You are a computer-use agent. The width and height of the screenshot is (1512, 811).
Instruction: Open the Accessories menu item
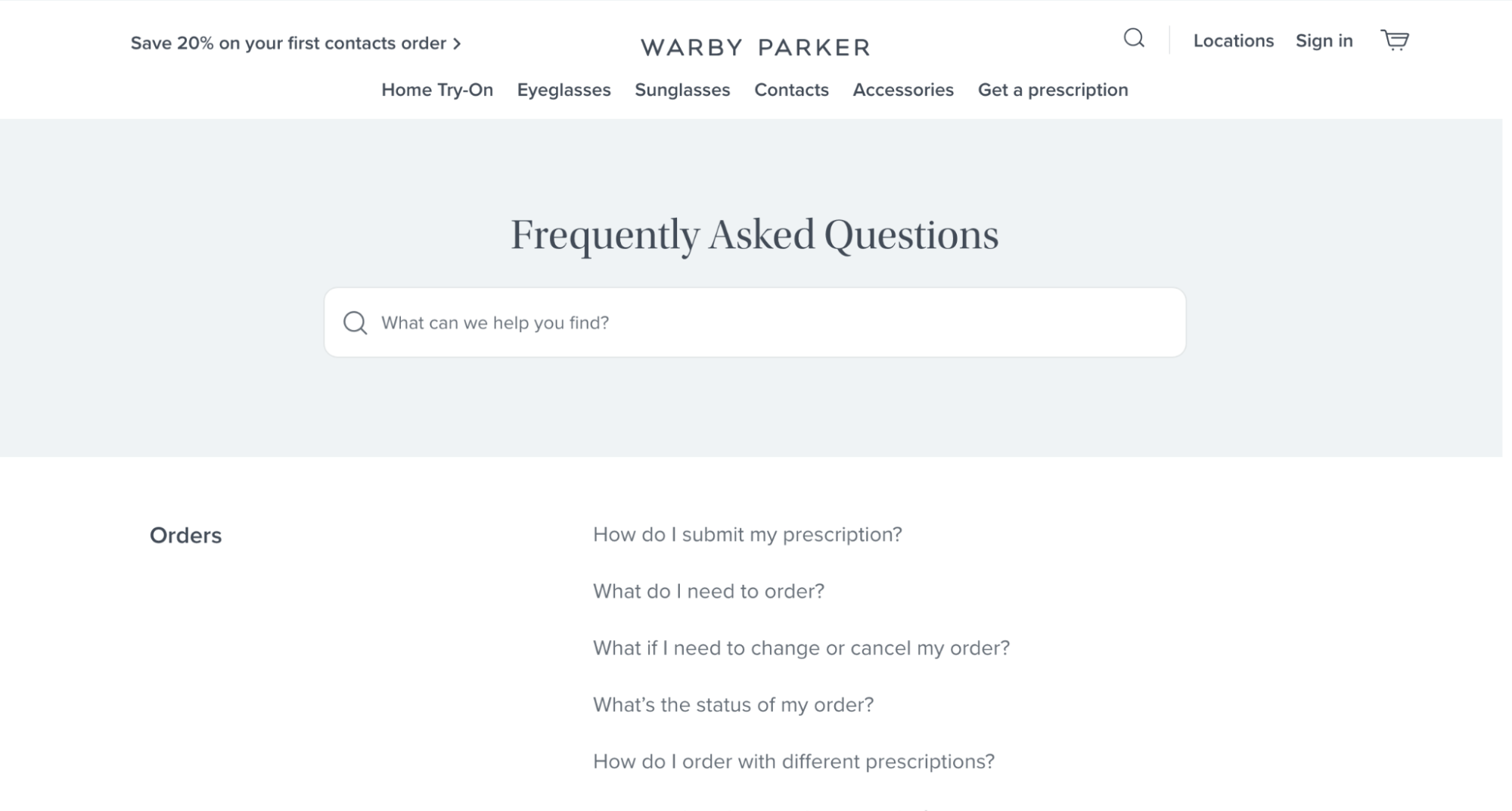click(903, 90)
